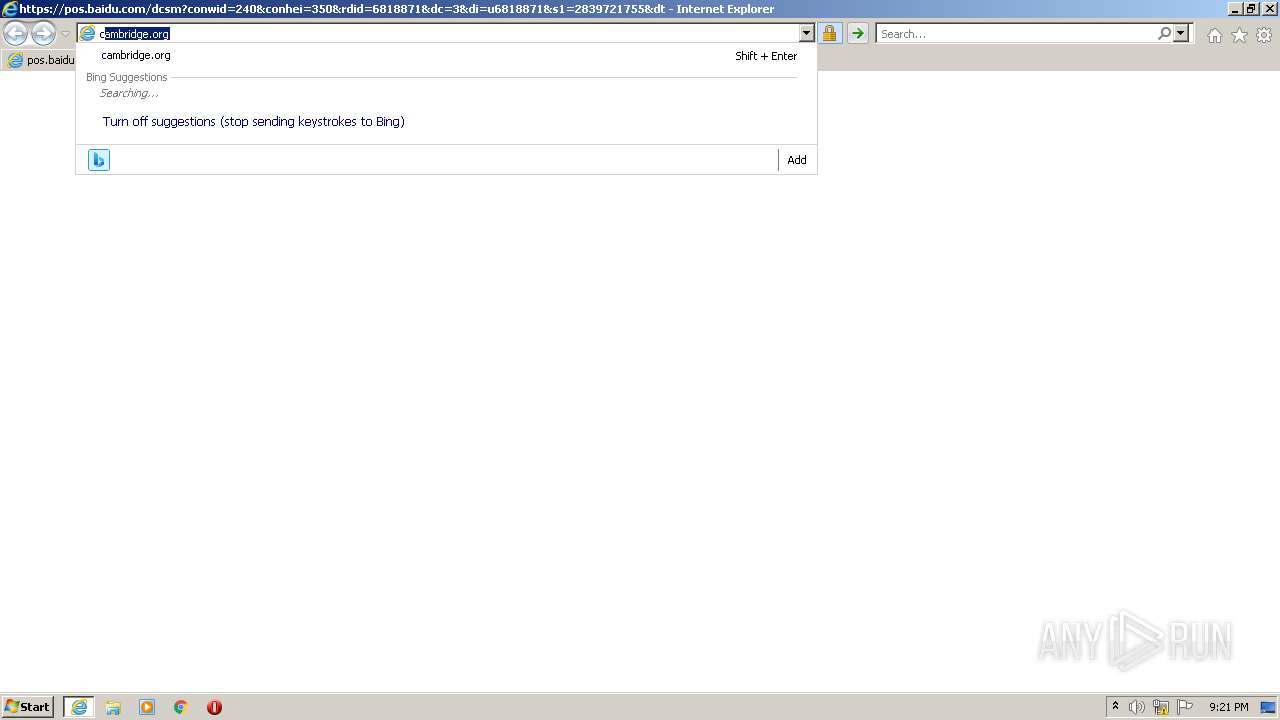Click the Add search provider button
1280x720 pixels.
tap(797, 160)
